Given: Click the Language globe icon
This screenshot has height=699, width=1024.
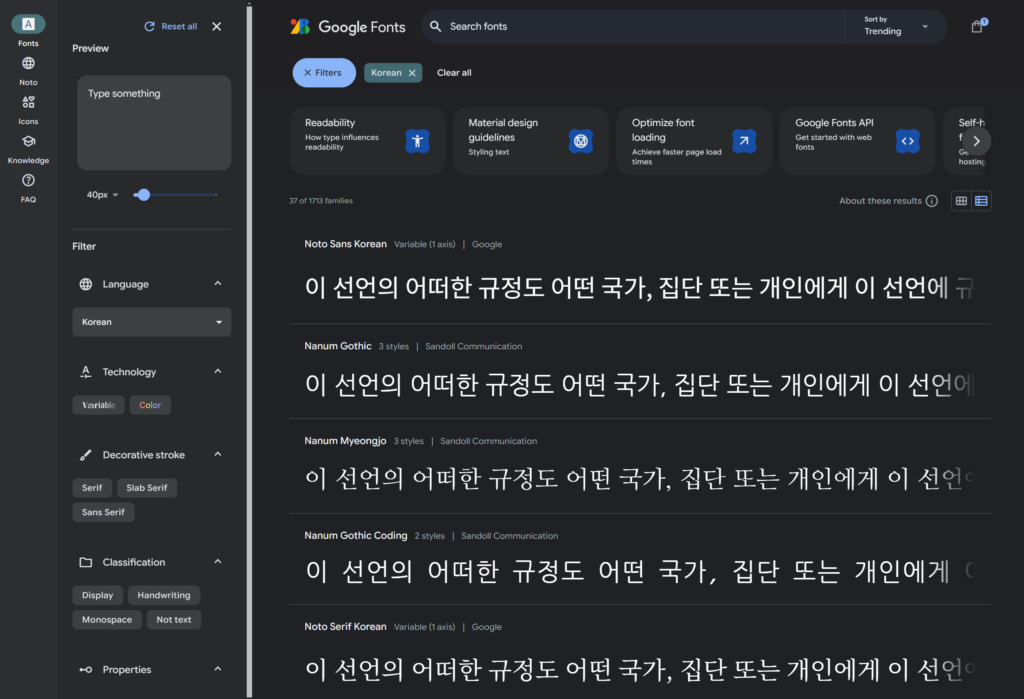Looking at the screenshot, I should [x=86, y=284].
